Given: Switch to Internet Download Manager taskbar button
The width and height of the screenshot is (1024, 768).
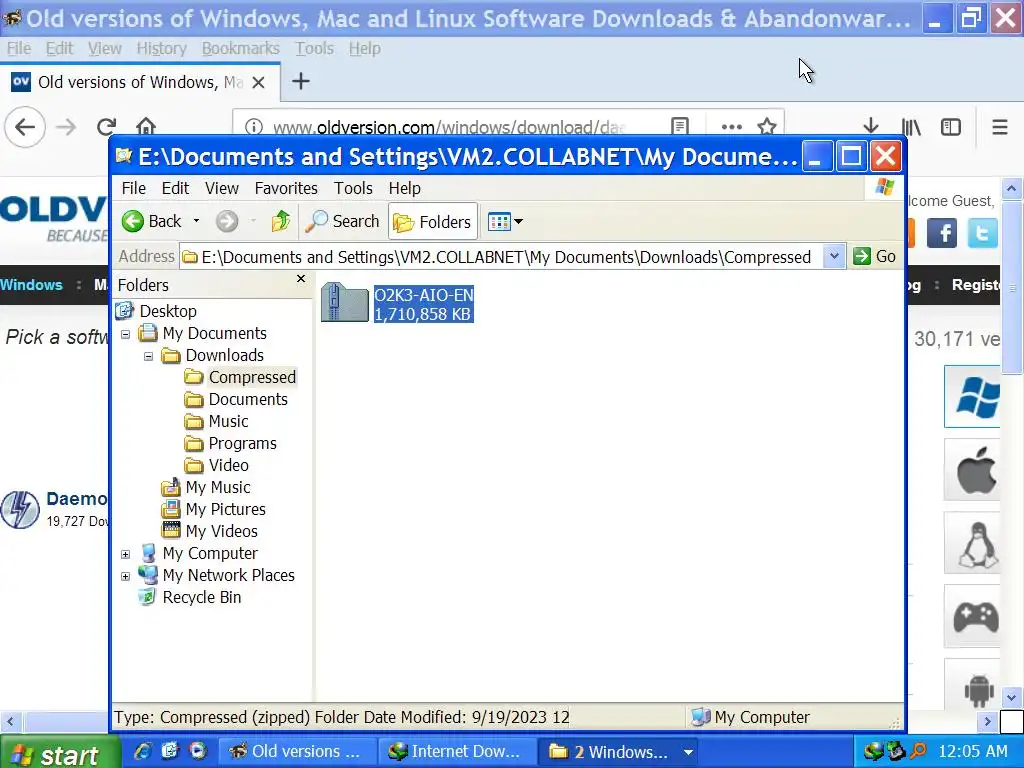Looking at the screenshot, I should tap(456, 752).
